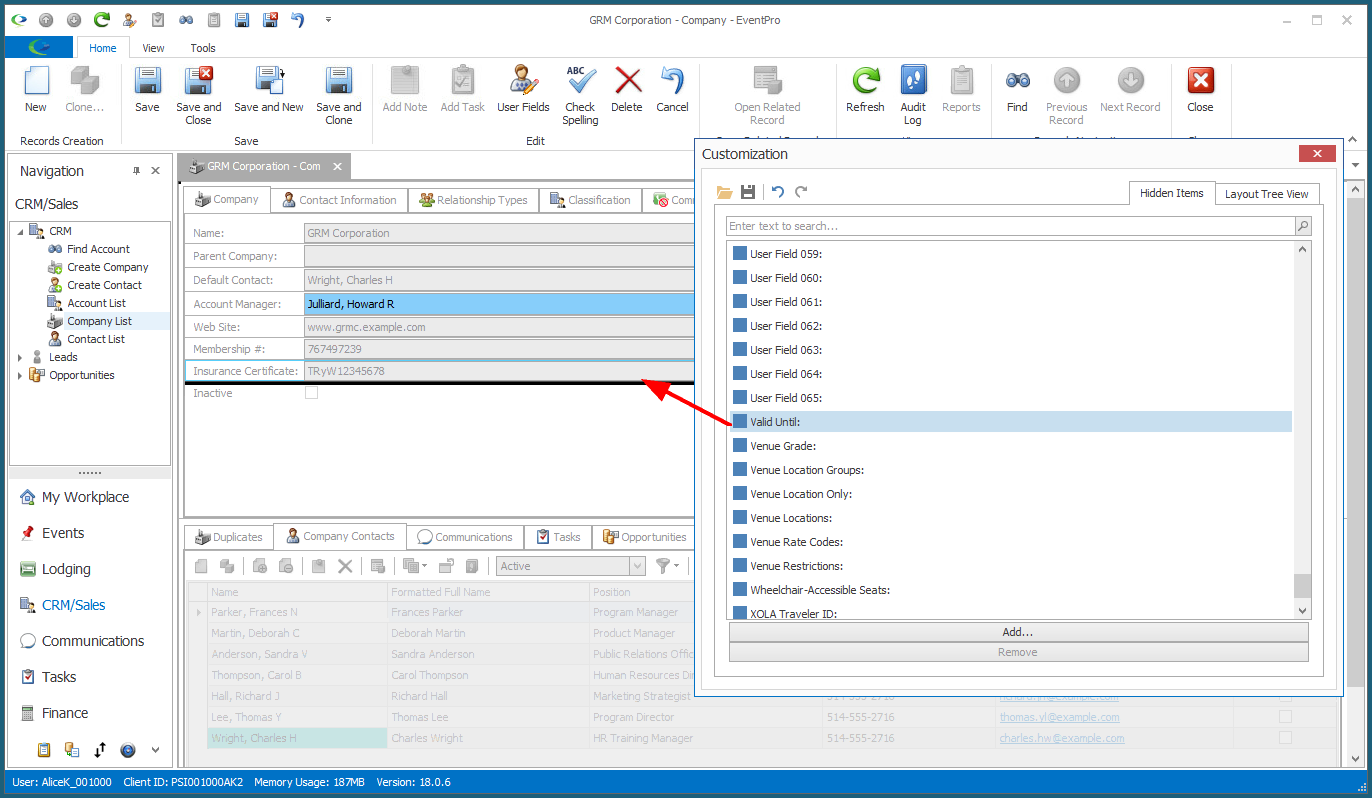
Task: Open the Active status filter dropdown
Action: [x=638, y=566]
